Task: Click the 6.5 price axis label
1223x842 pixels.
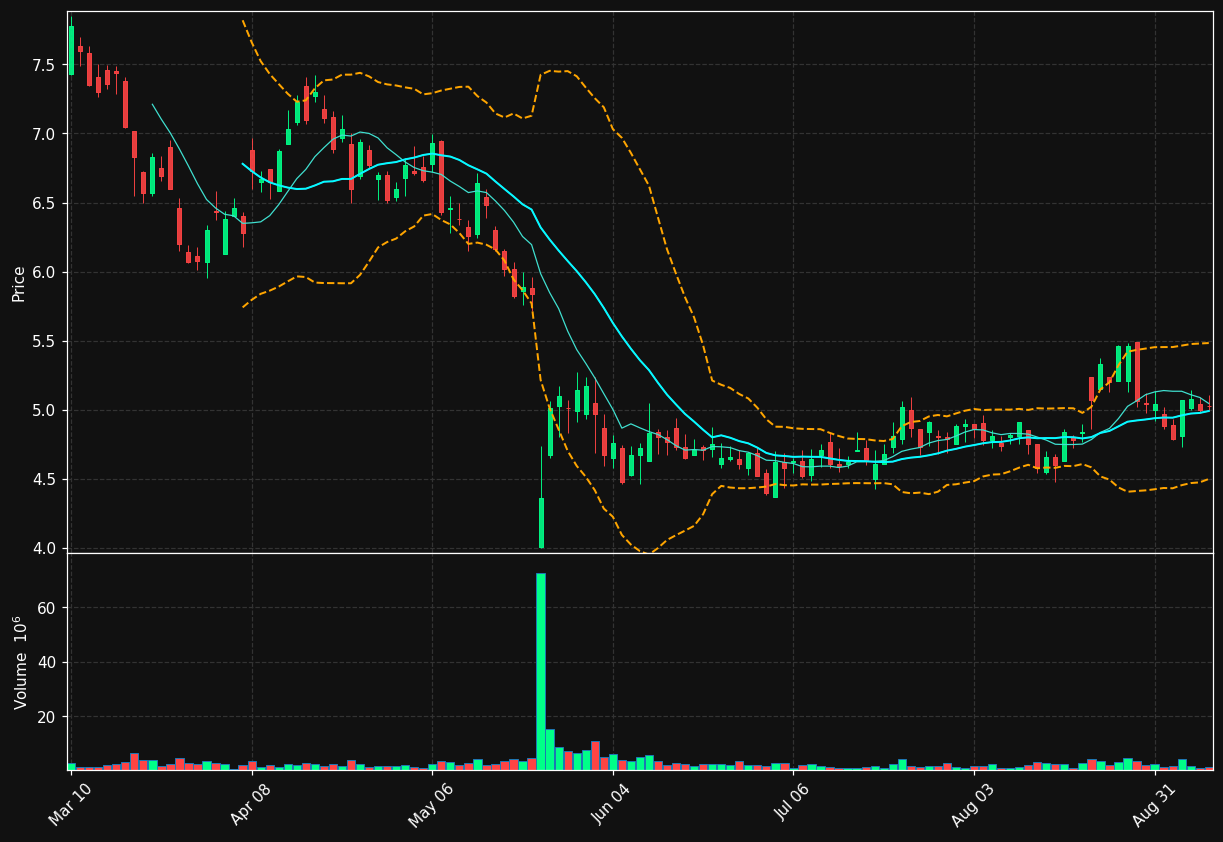Action: click(44, 203)
